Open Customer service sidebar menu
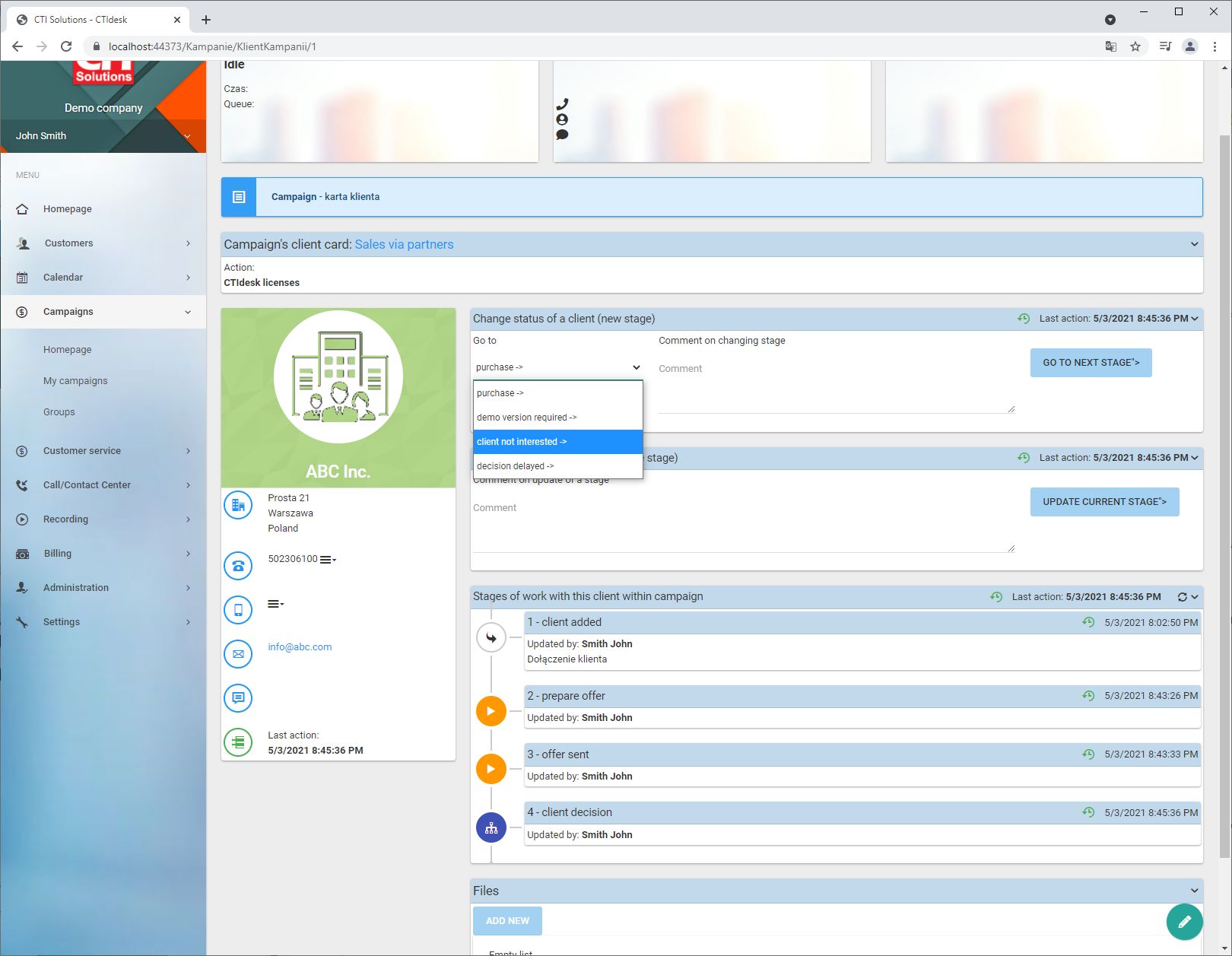Viewport: 1232px width, 956px height. click(x=103, y=451)
